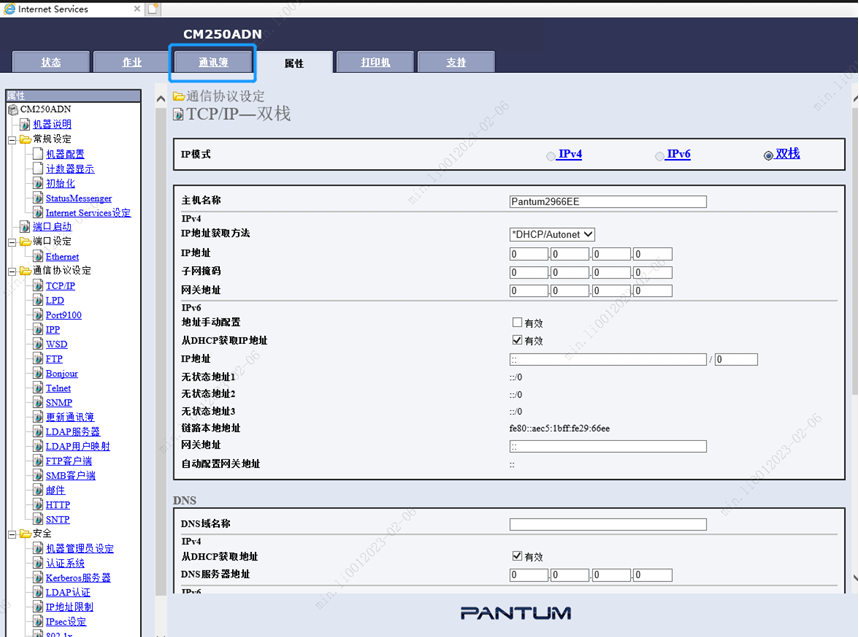Image resolution: width=859 pixels, height=637 pixels.
Task: Collapse the 通信协议设定 tree folder
Action: [12, 271]
